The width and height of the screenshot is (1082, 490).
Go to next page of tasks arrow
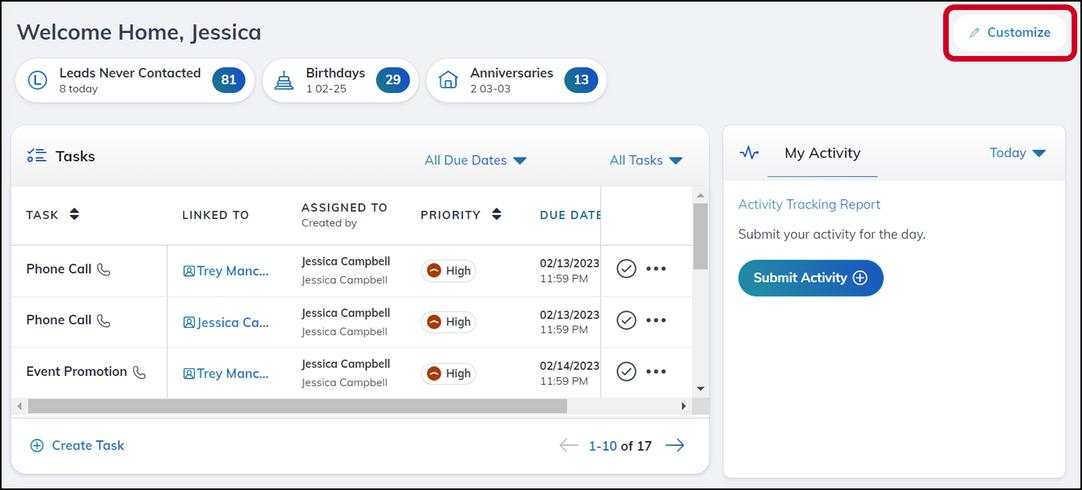[x=675, y=445]
